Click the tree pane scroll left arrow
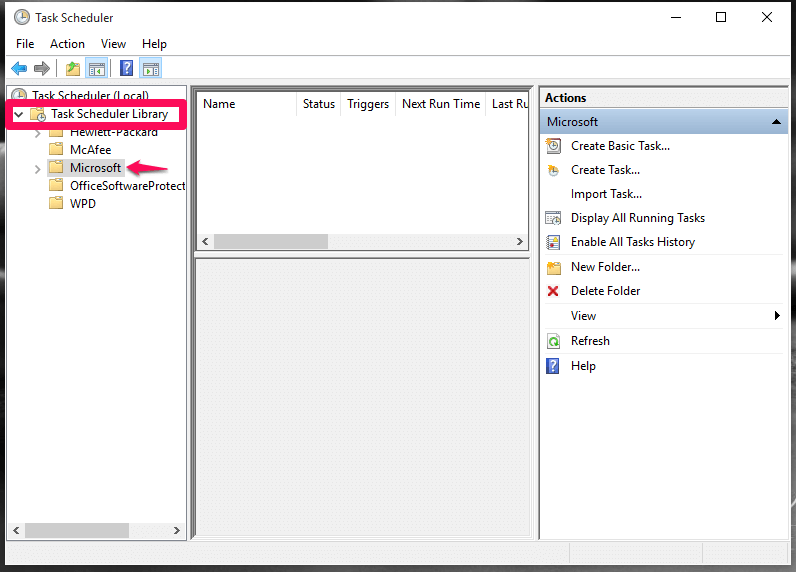This screenshot has width=796, height=572. (16, 530)
